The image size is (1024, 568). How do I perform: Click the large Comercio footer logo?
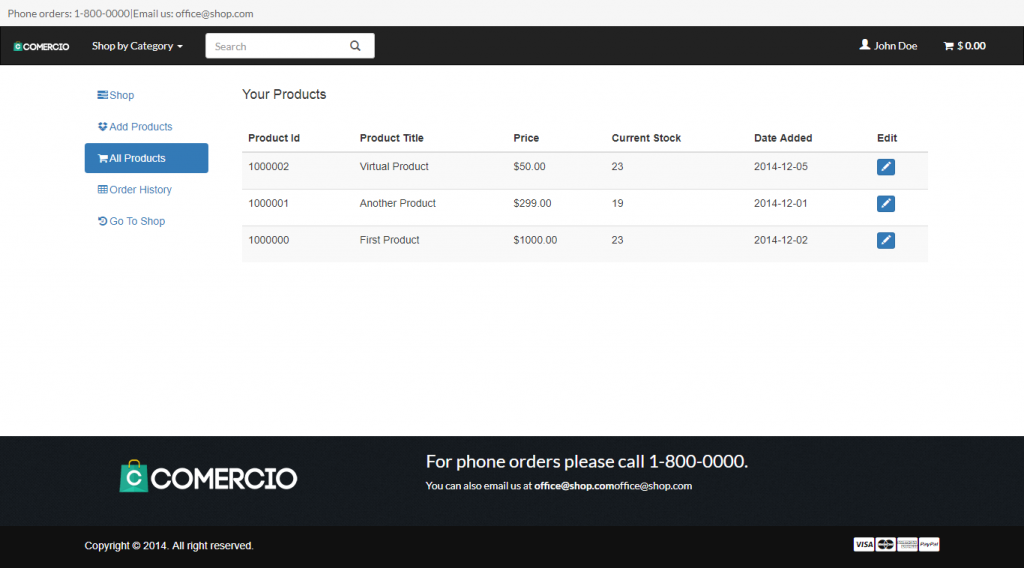208,477
